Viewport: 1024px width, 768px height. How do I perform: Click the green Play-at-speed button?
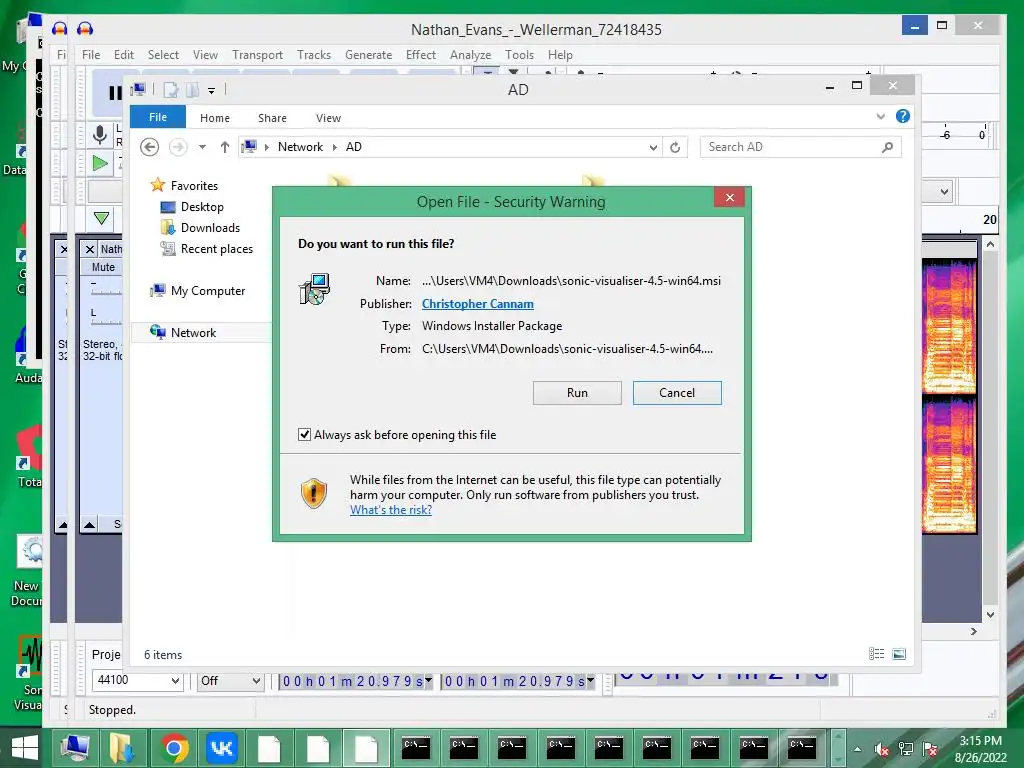coord(100,163)
